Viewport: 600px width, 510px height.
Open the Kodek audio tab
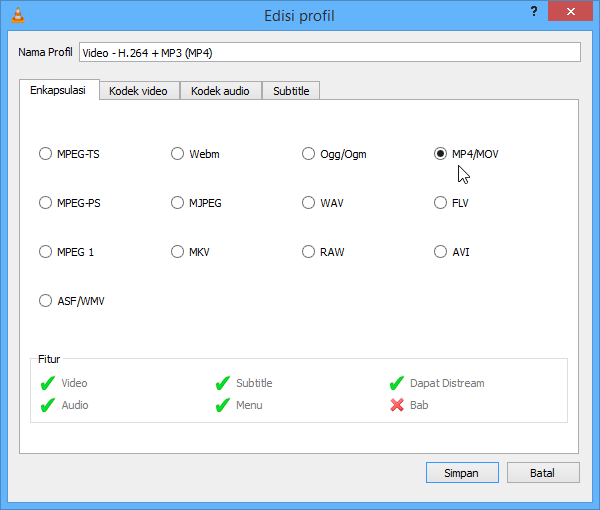(x=221, y=91)
